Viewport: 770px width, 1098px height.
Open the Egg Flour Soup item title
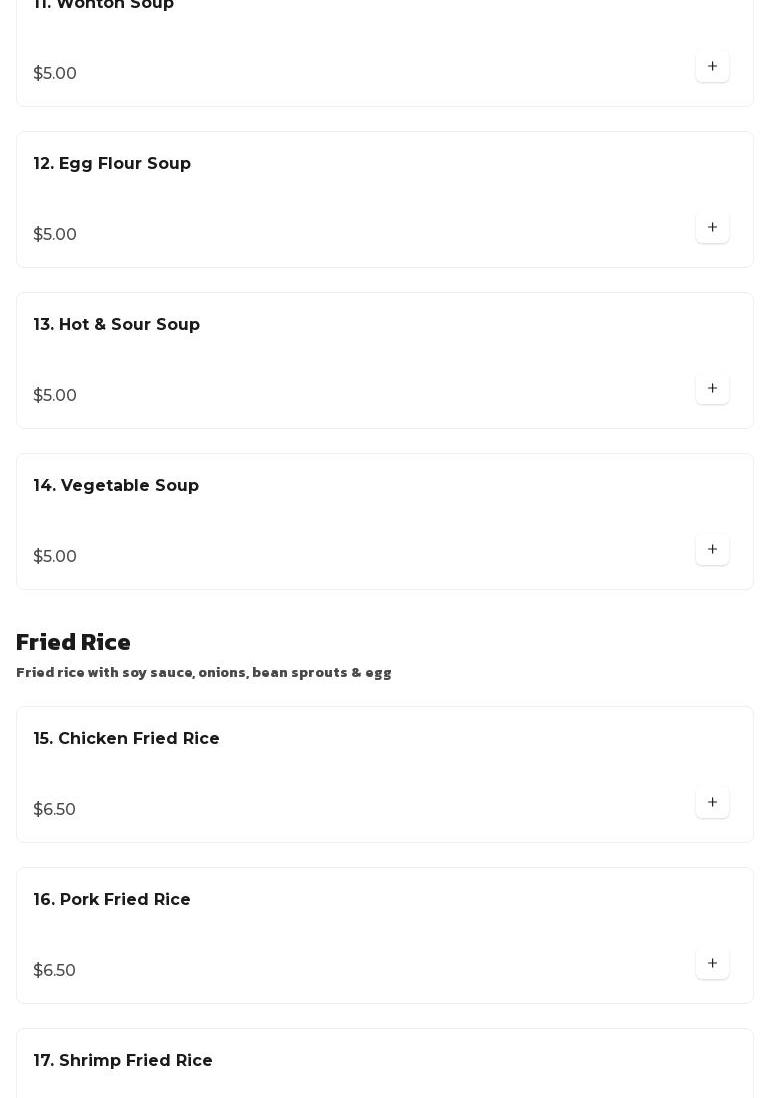(x=112, y=164)
